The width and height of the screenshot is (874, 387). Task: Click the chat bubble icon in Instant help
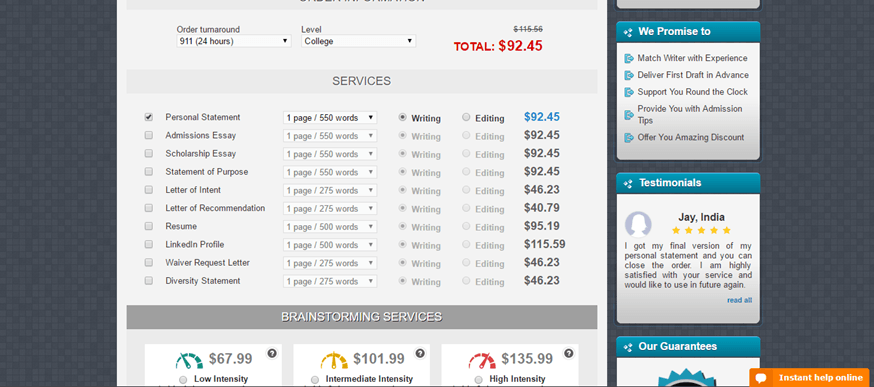[761, 378]
